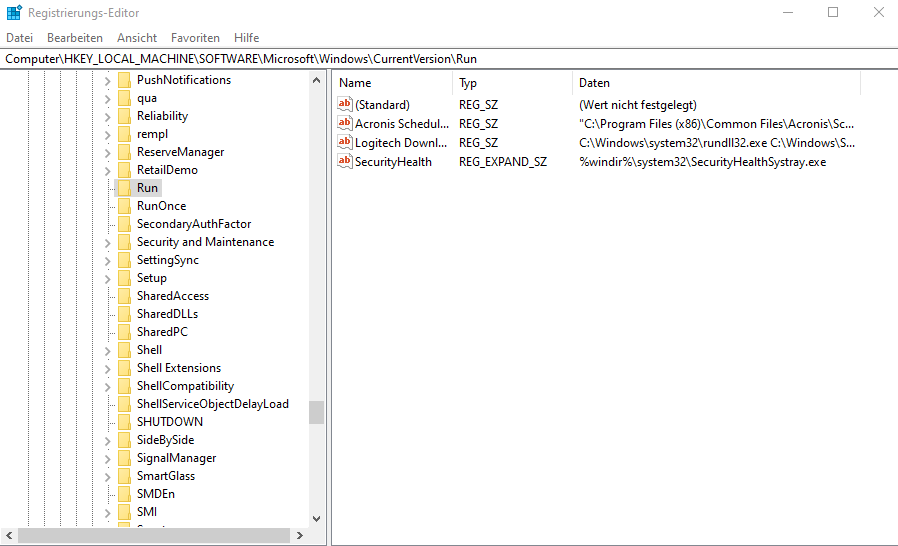The image size is (898, 546).
Task: Select the SMI key label
Action: [147, 512]
